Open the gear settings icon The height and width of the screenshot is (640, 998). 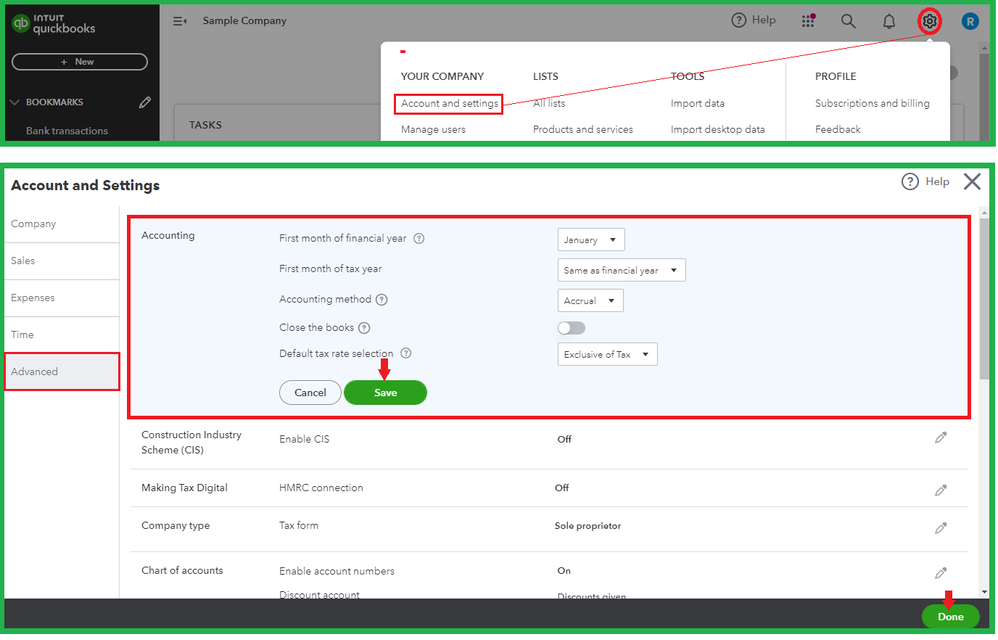(929, 21)
